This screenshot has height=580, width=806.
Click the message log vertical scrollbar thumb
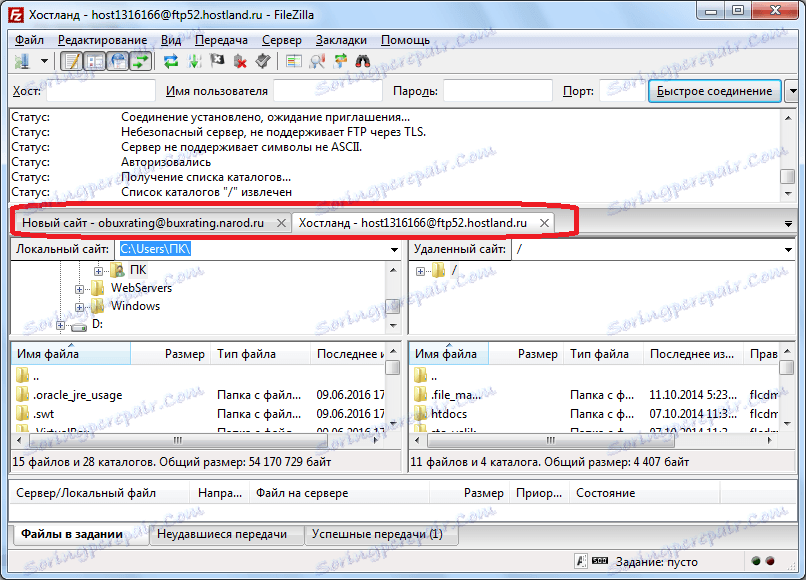point(787,176)
